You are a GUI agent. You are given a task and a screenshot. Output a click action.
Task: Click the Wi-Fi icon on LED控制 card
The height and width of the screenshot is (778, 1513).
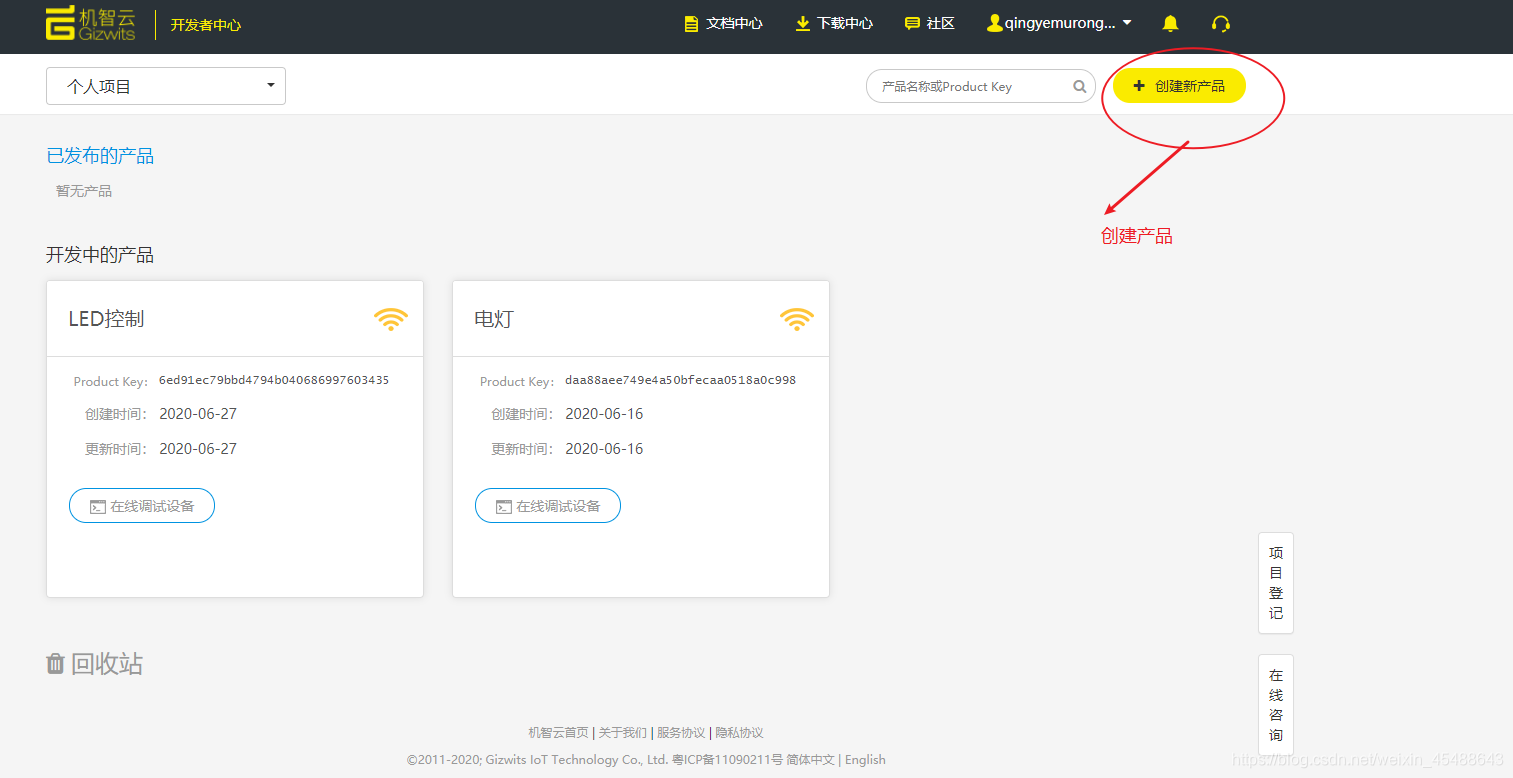tap(391, 319)
